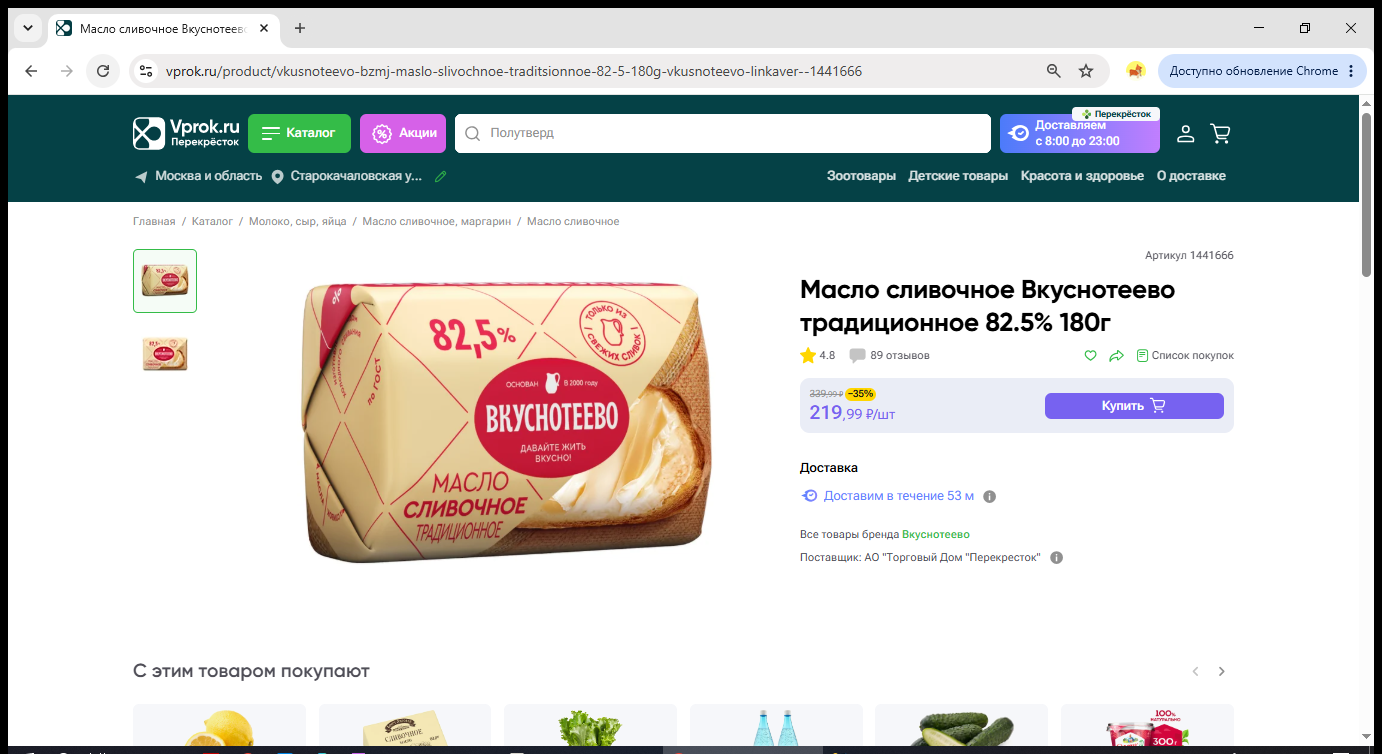The width and height of the screenshot is (1382, 754).
Task: Click the -35% discount badge
Action: (860, 394)
